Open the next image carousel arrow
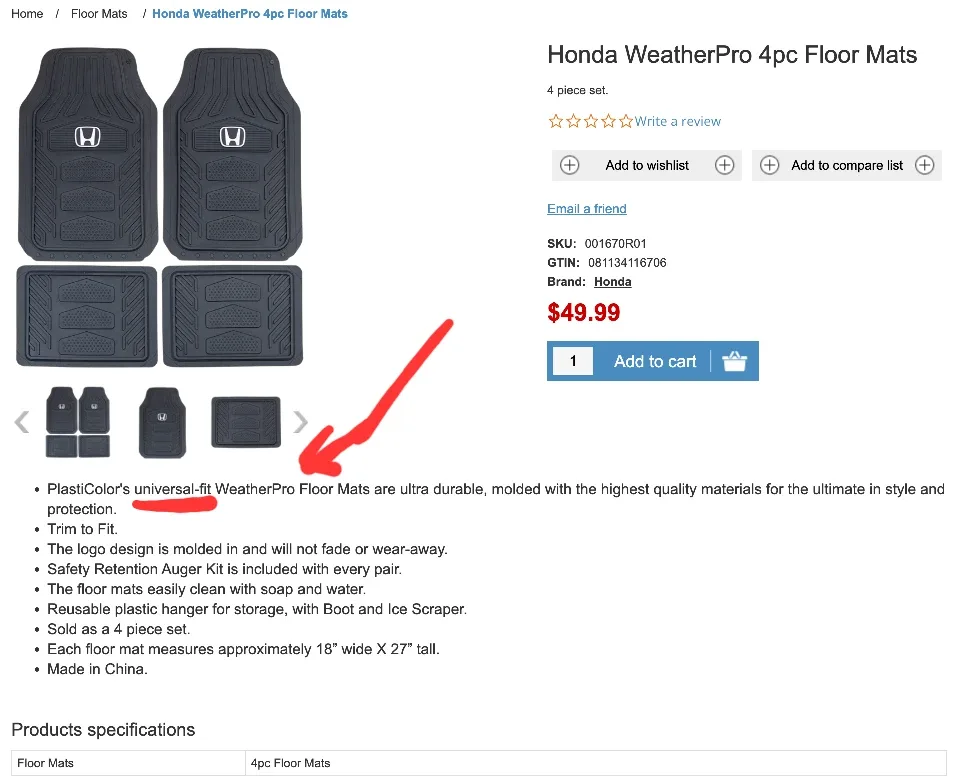Image resolution: width=955 pixels, height=784 pixels. pyautogui.click(x=300, y=422)
